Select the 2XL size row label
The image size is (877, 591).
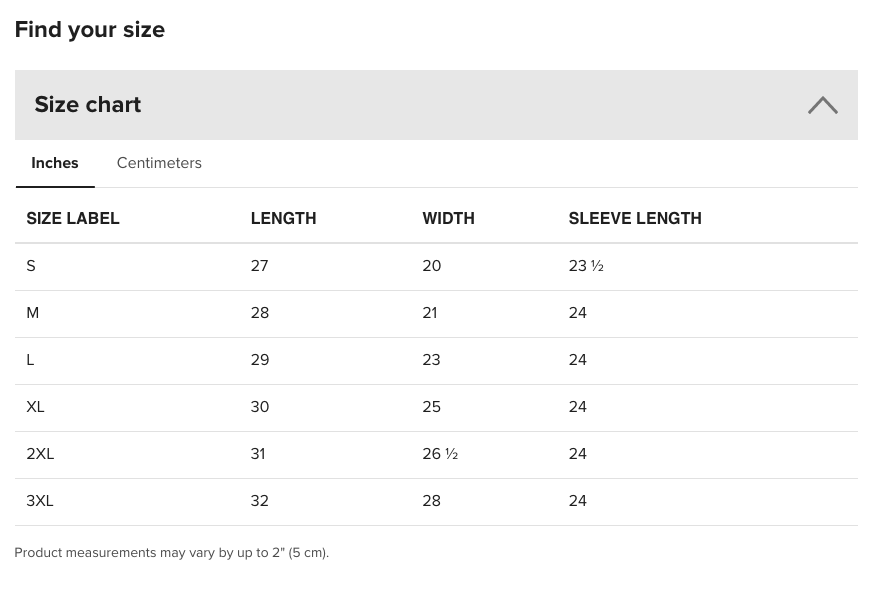pos(40,453)
